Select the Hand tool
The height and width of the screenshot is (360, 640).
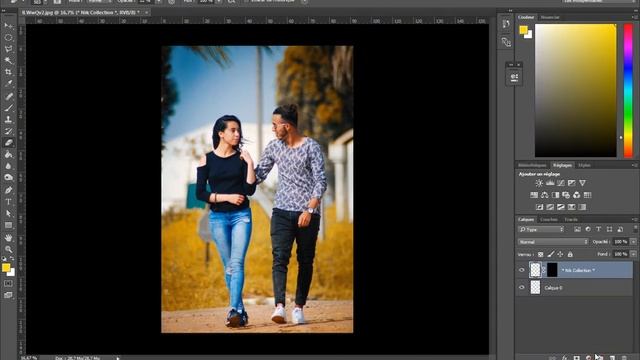pos(8,238)
